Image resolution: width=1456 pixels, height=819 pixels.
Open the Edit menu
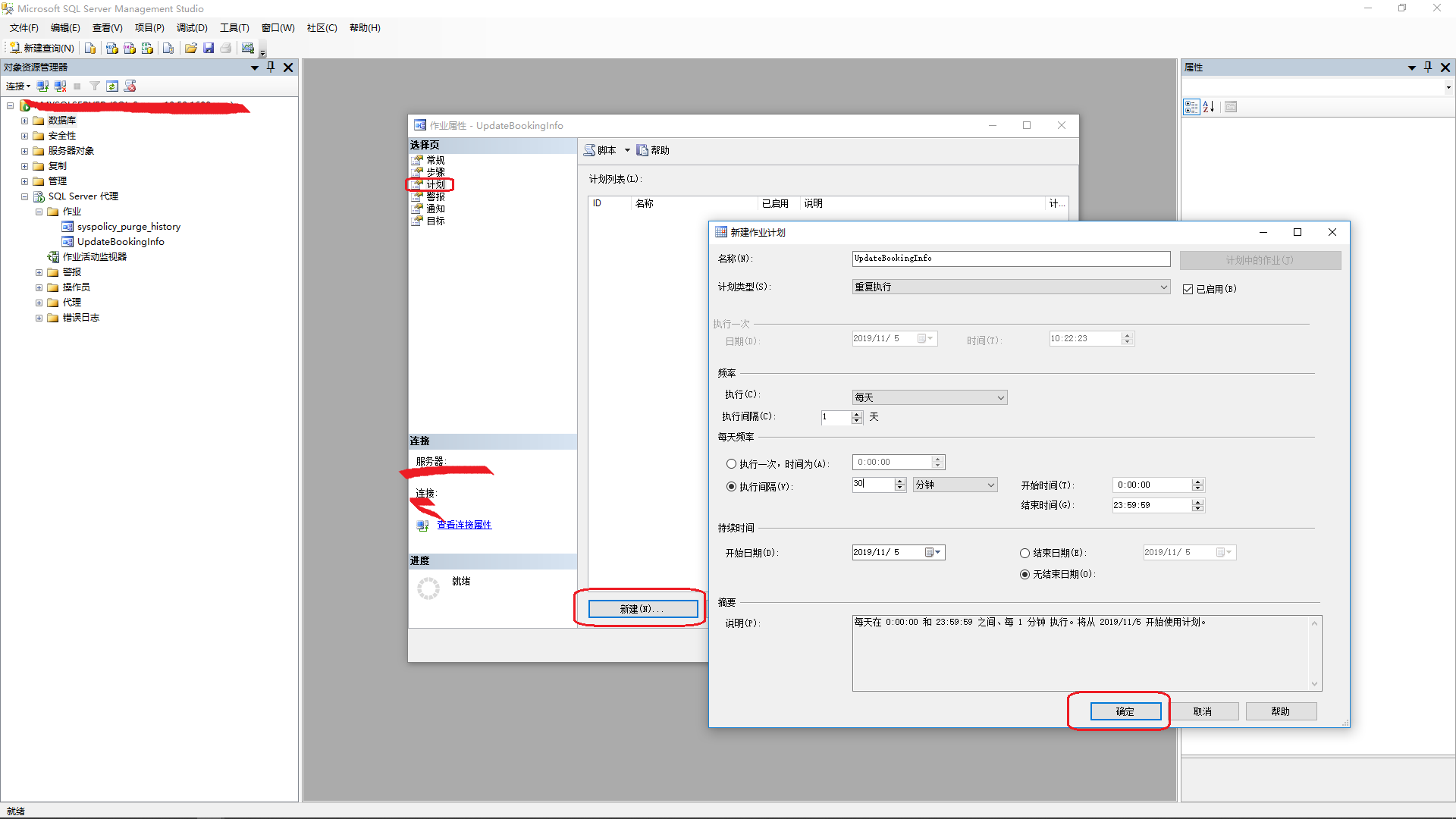click(65, 27)
